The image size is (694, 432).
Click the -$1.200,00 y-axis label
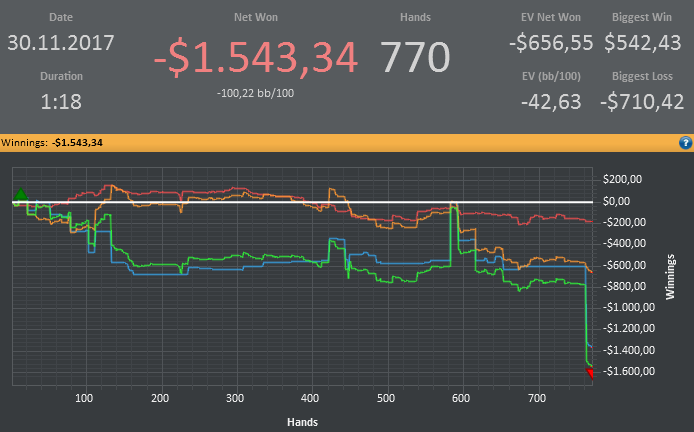click(x=628, y=328)
